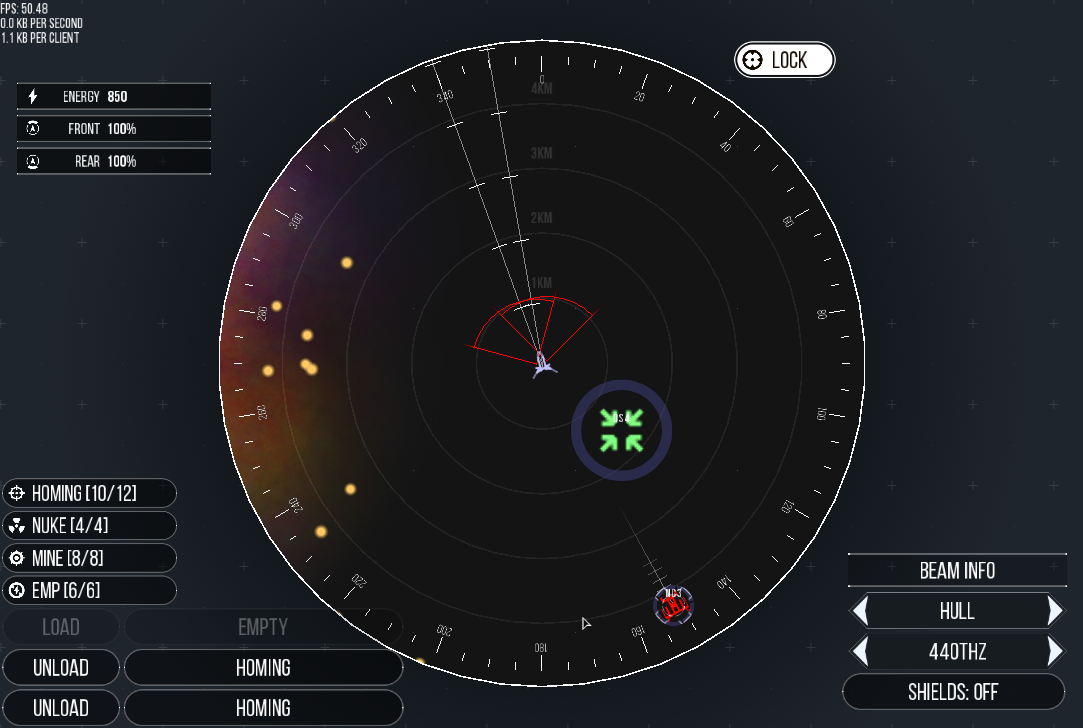Turn on shields with Shields: OFF toggle
Viewport: 1083px width, 728px height.
click(953, 691)
